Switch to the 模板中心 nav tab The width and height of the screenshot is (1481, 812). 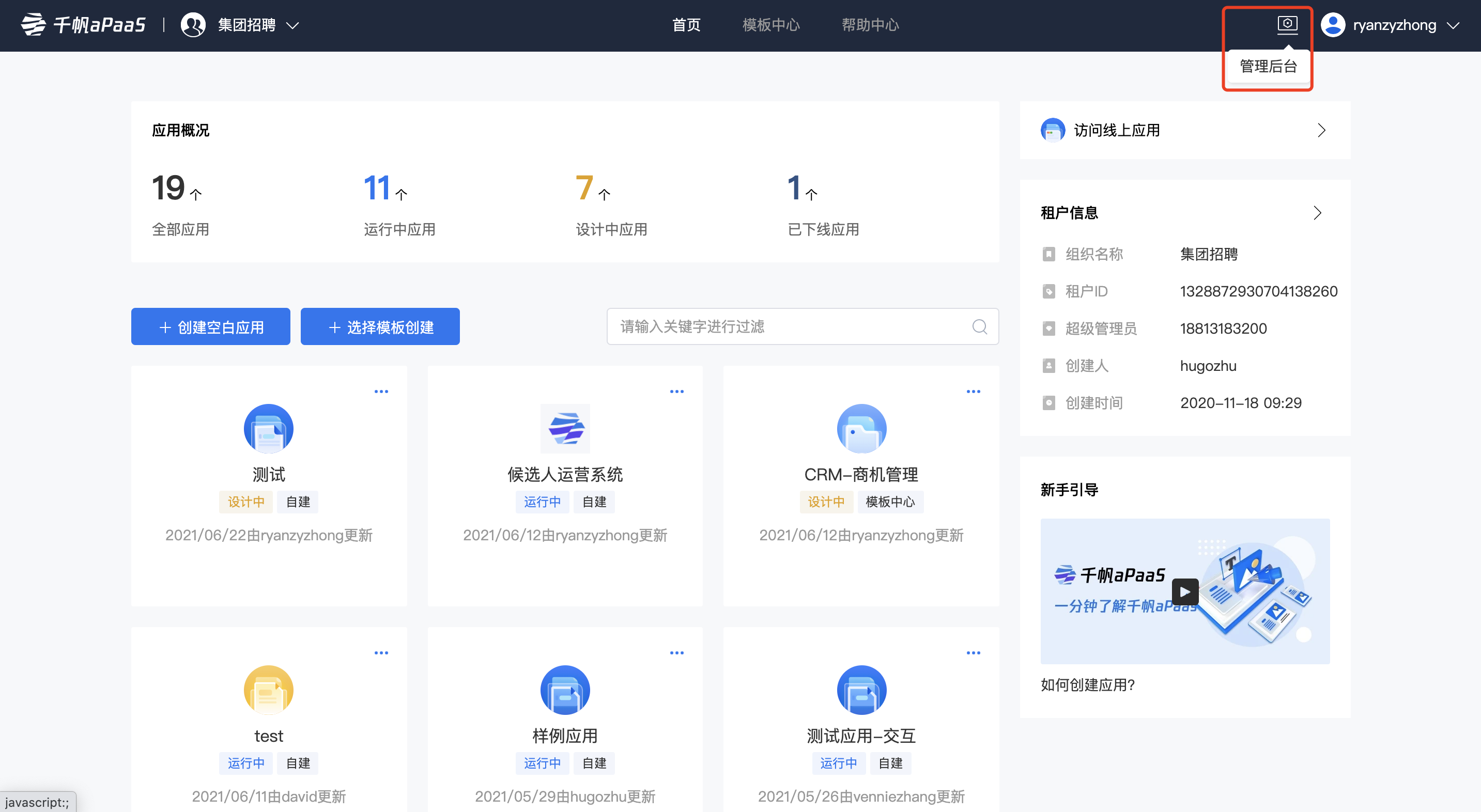(770, 25)
